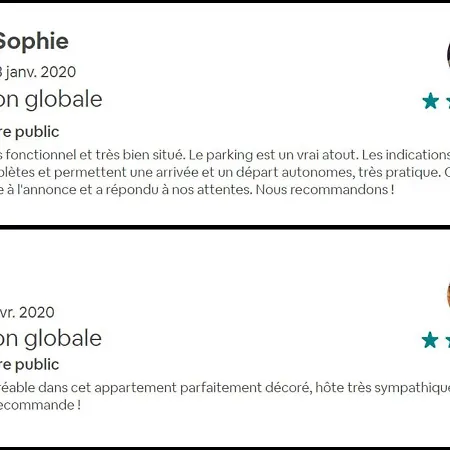The width and height of the screenshot is (450, 450).
Task: Click the text 'fonctionnel et très bien situé'
Action: (95, 155)
